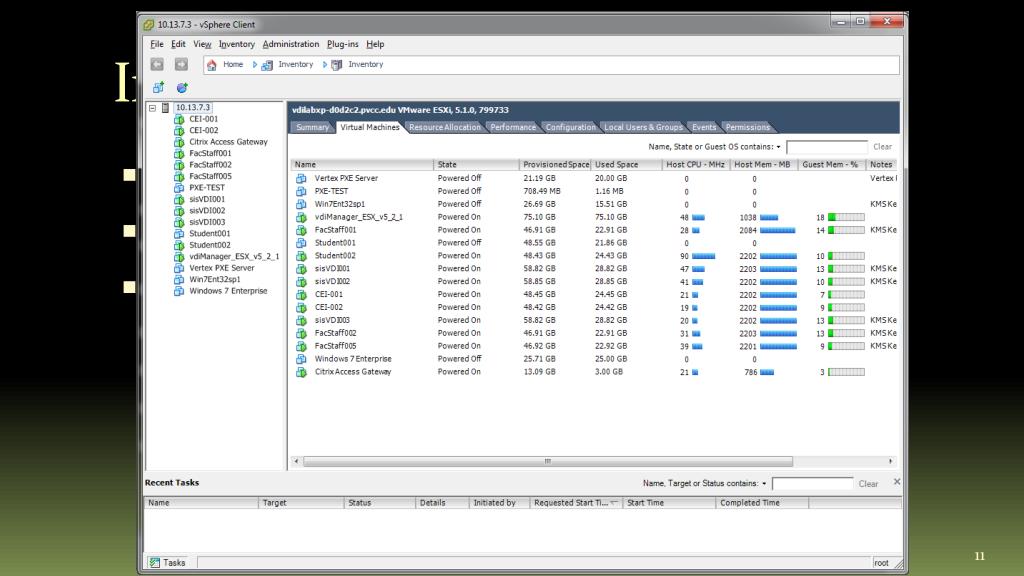
Task: Open the Inventory menu
Action: point(236,44)
